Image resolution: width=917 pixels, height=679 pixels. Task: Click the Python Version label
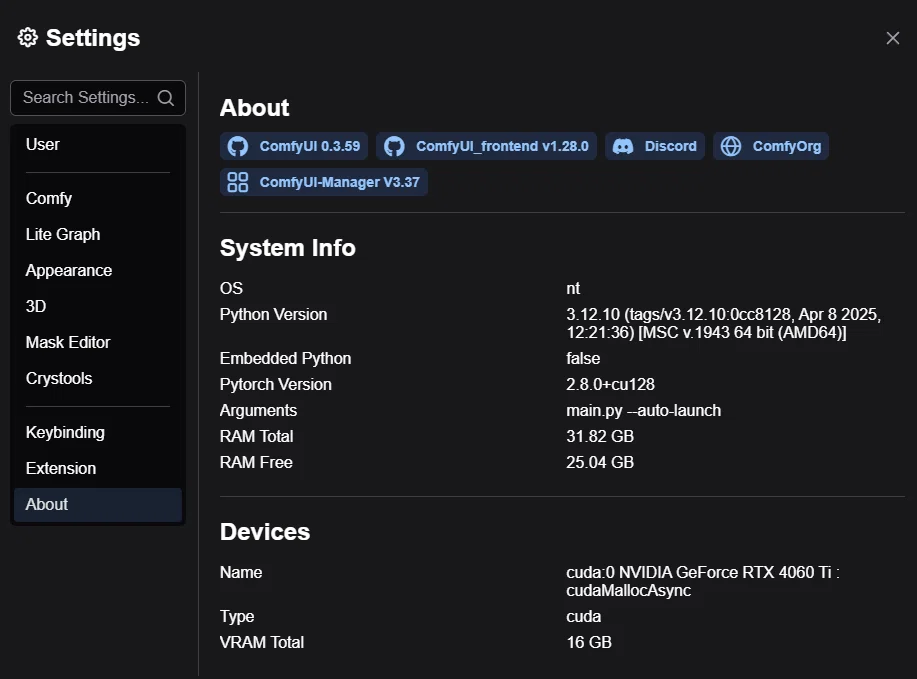tap(273, 315)
